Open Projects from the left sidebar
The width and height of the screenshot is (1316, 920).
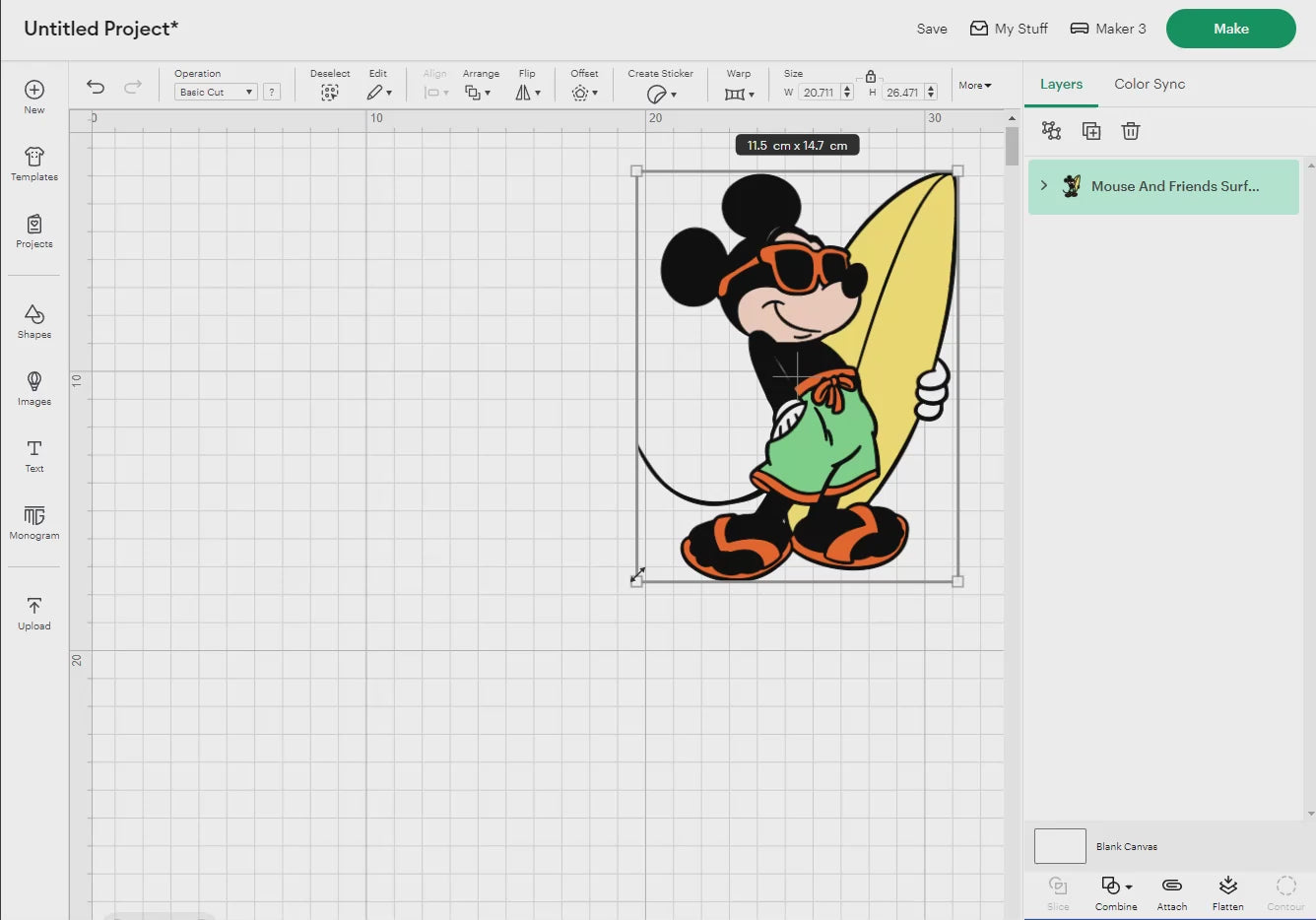pyautogui.click(x=34, y=230)
